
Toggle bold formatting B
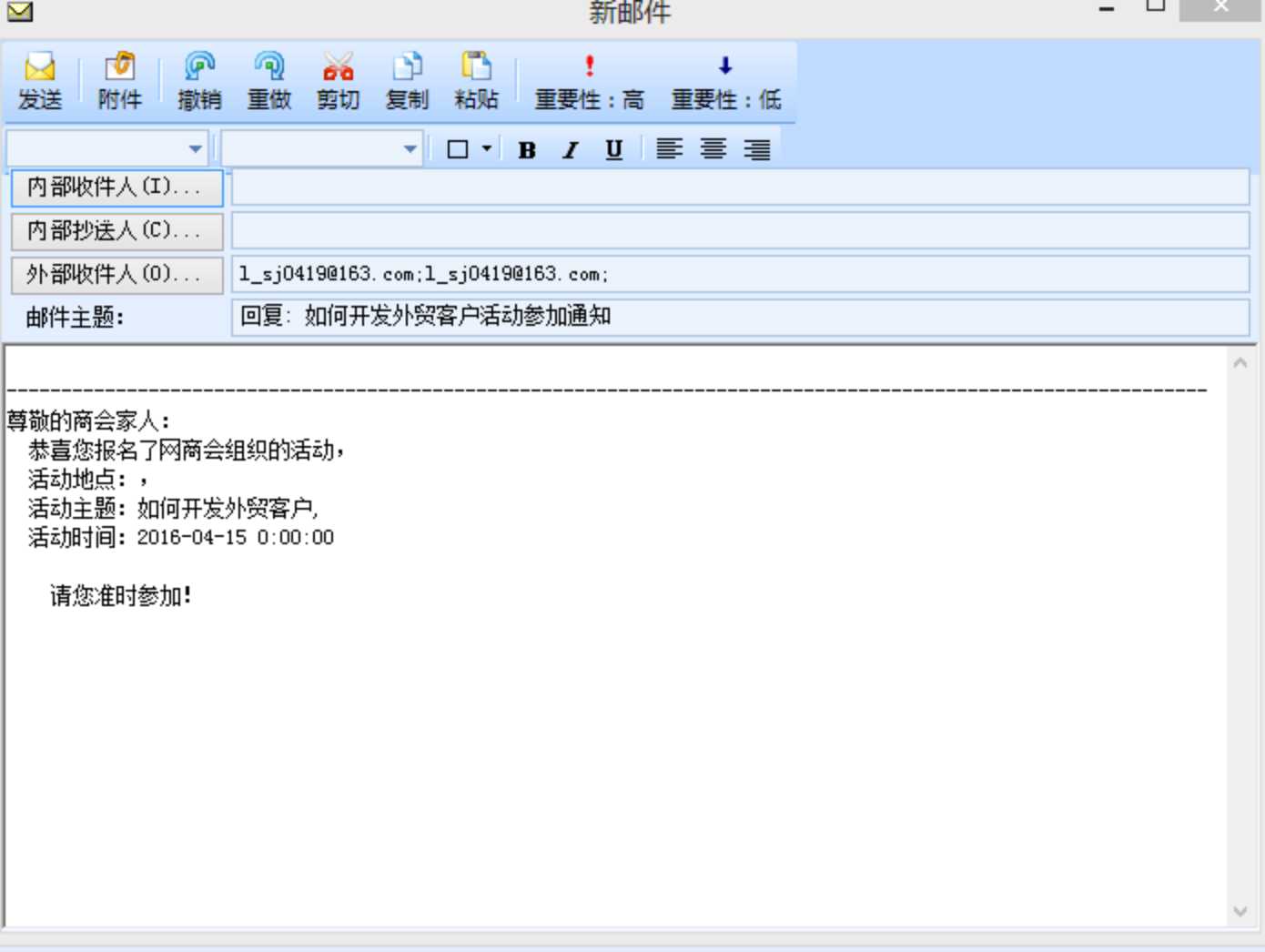pyautogui.click(x=526, y=149)
